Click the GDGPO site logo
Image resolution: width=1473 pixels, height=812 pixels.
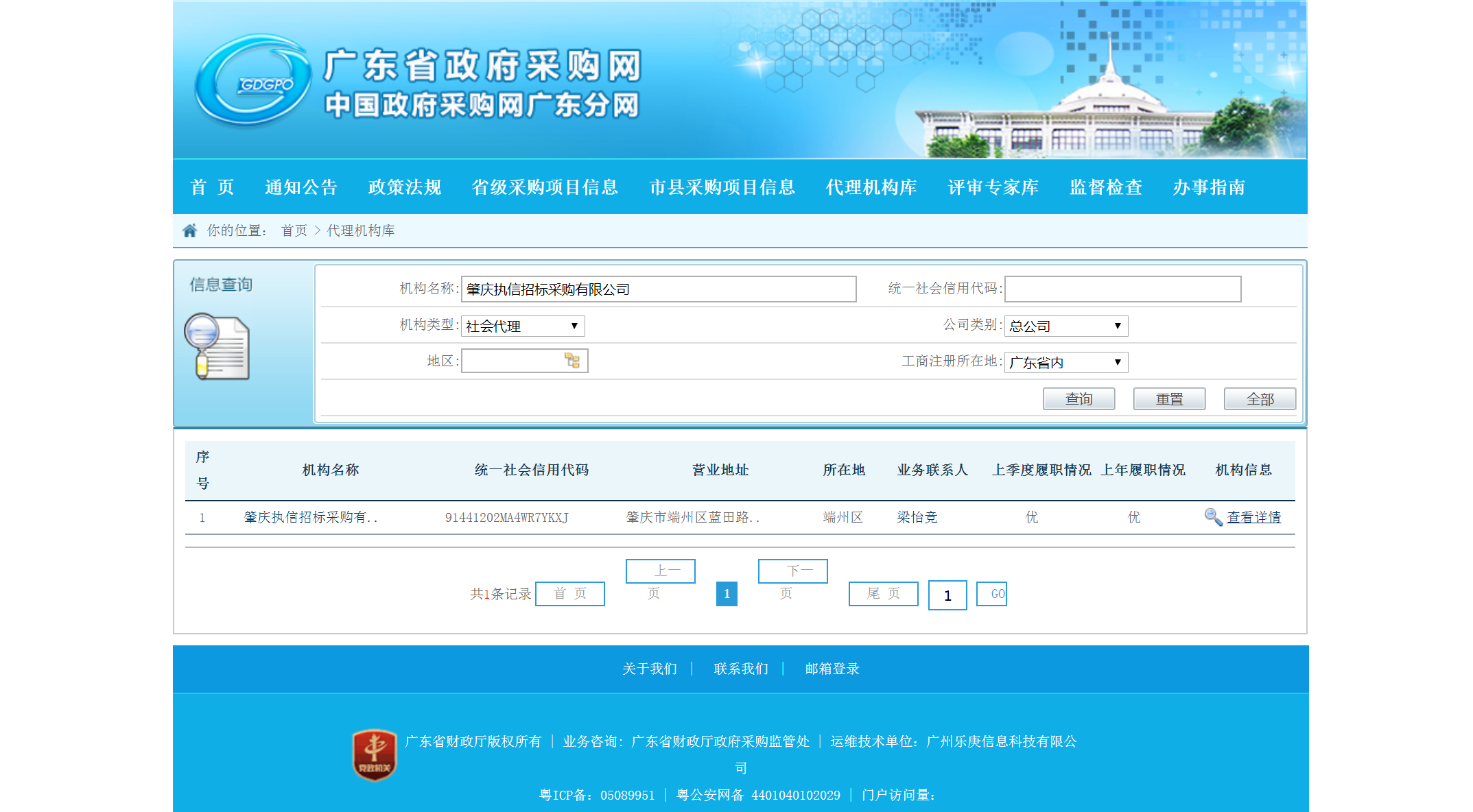pyautogui.click(x=252, y=81)
